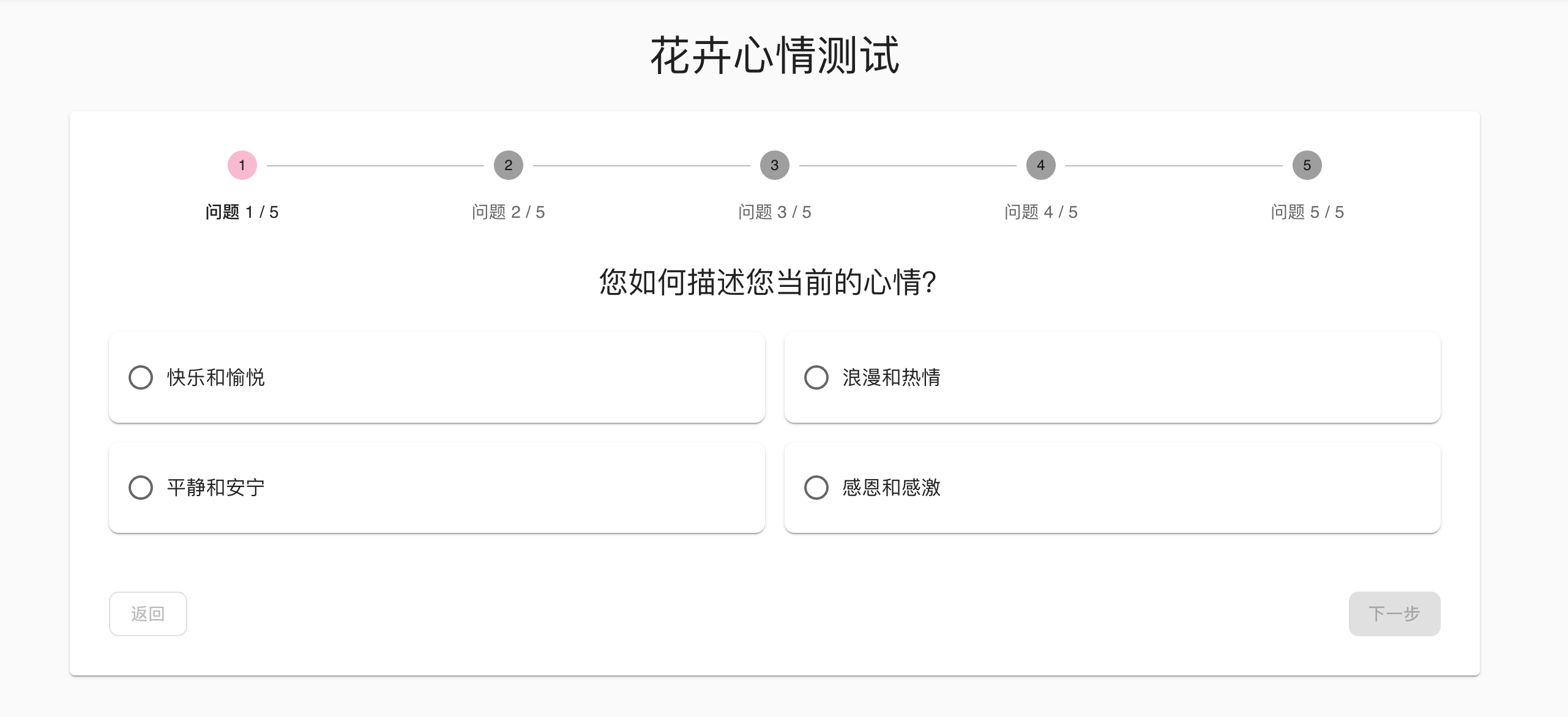This screenshot has width=1568, height=717.
Task: Click the question heading 您如何描述您当前的心情?
Action: pos(768,282)
